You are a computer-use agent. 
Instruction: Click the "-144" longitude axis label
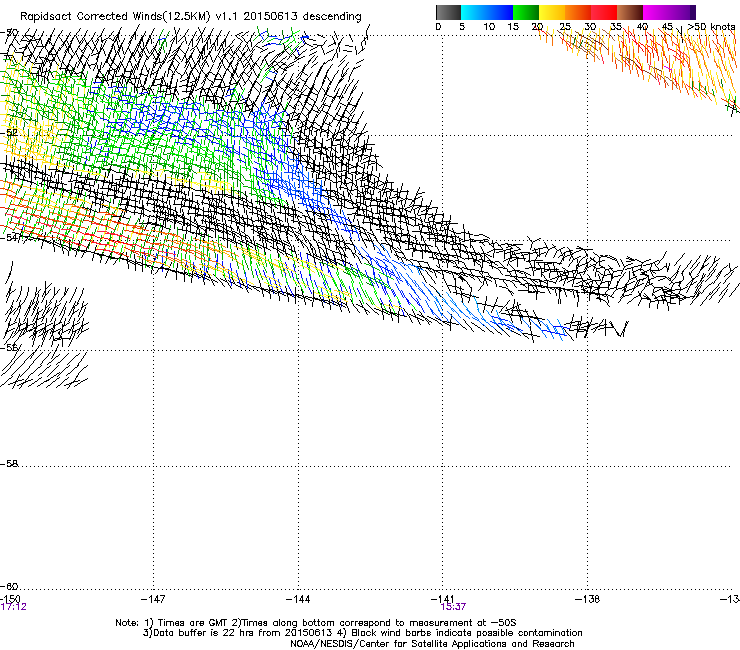click(x=298, y=599)
